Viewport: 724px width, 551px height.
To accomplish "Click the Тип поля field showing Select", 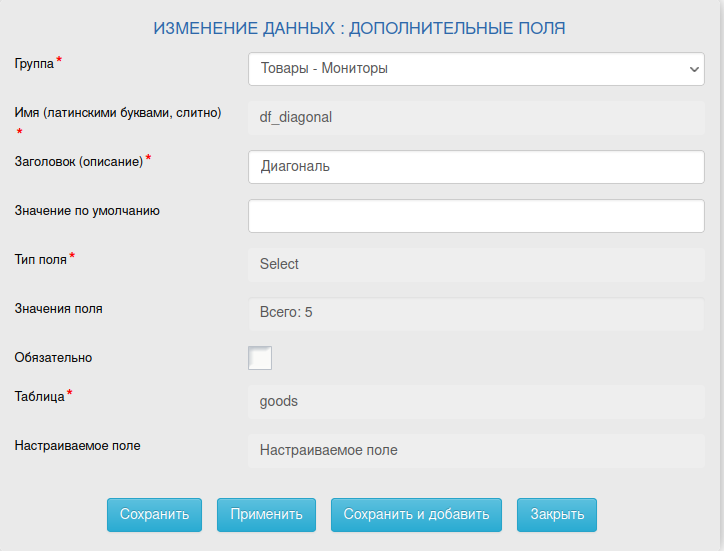I will pos(476,264).
